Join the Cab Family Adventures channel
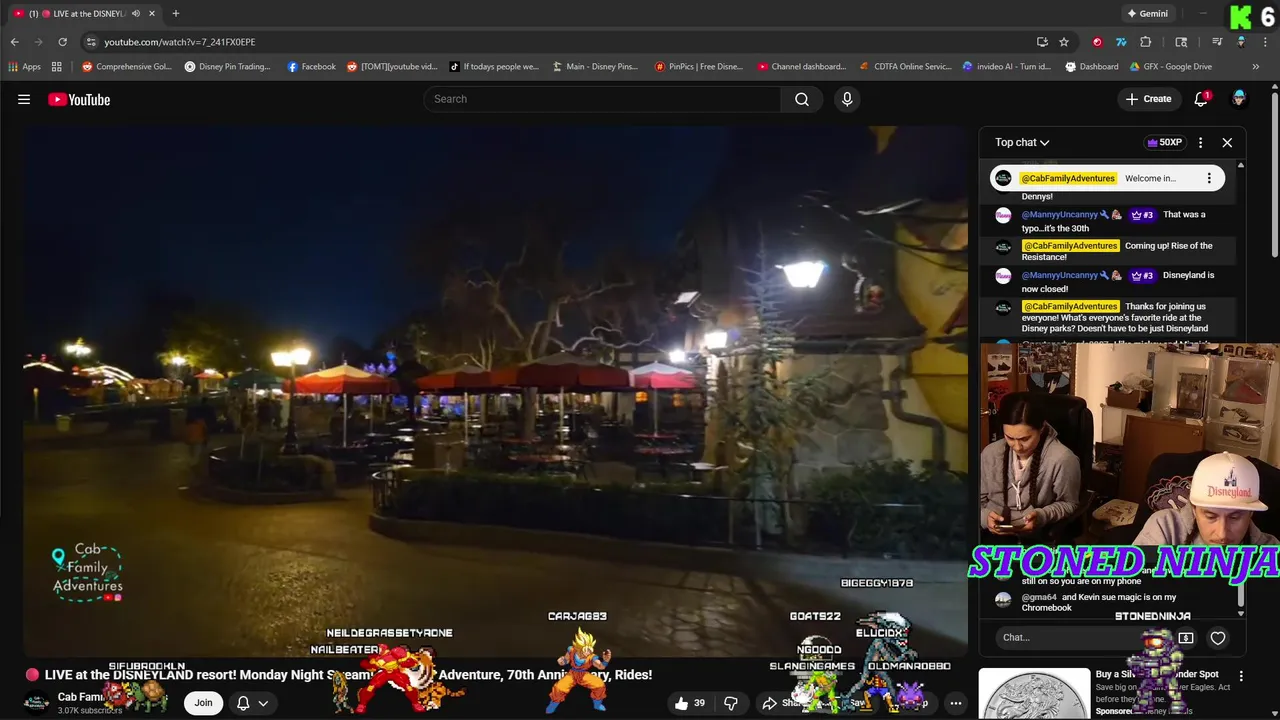Screen dimensions: 1280x720 tap(203, 703)
